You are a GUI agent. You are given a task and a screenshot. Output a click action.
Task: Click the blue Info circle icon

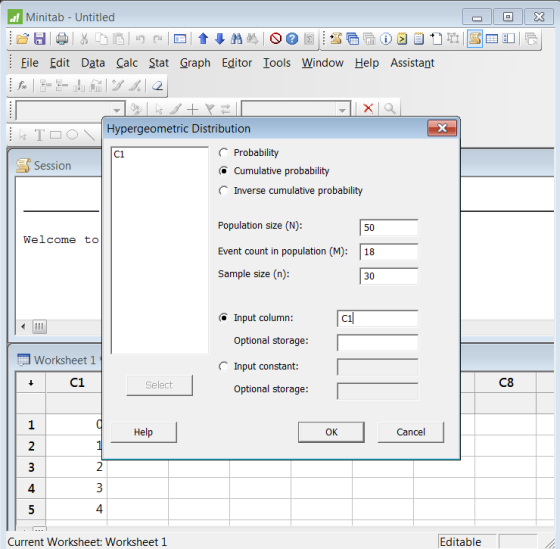(386, 39)
